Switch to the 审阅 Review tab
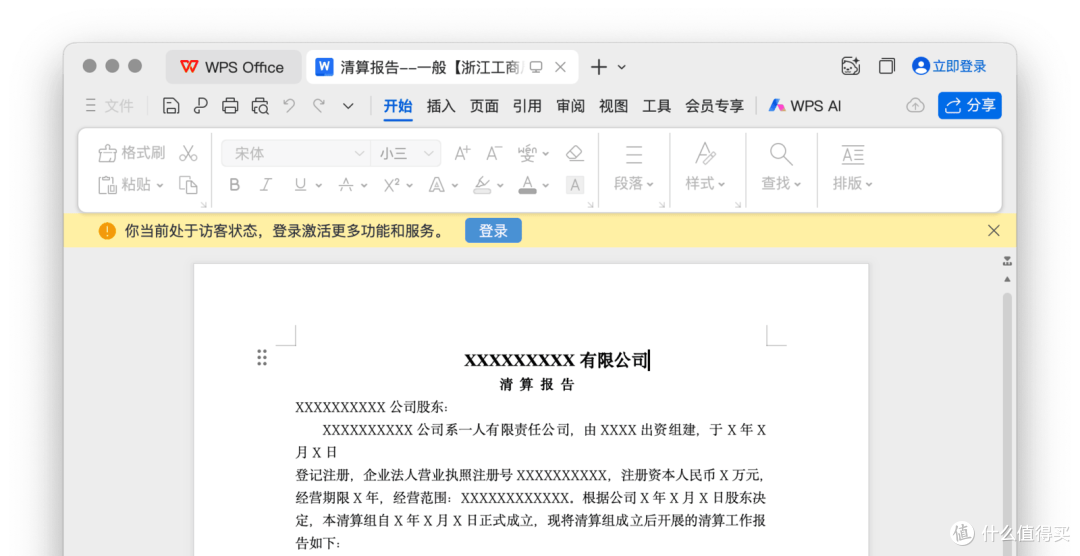The width and height of the screenshot is (1080, 556). click(570, 105)
